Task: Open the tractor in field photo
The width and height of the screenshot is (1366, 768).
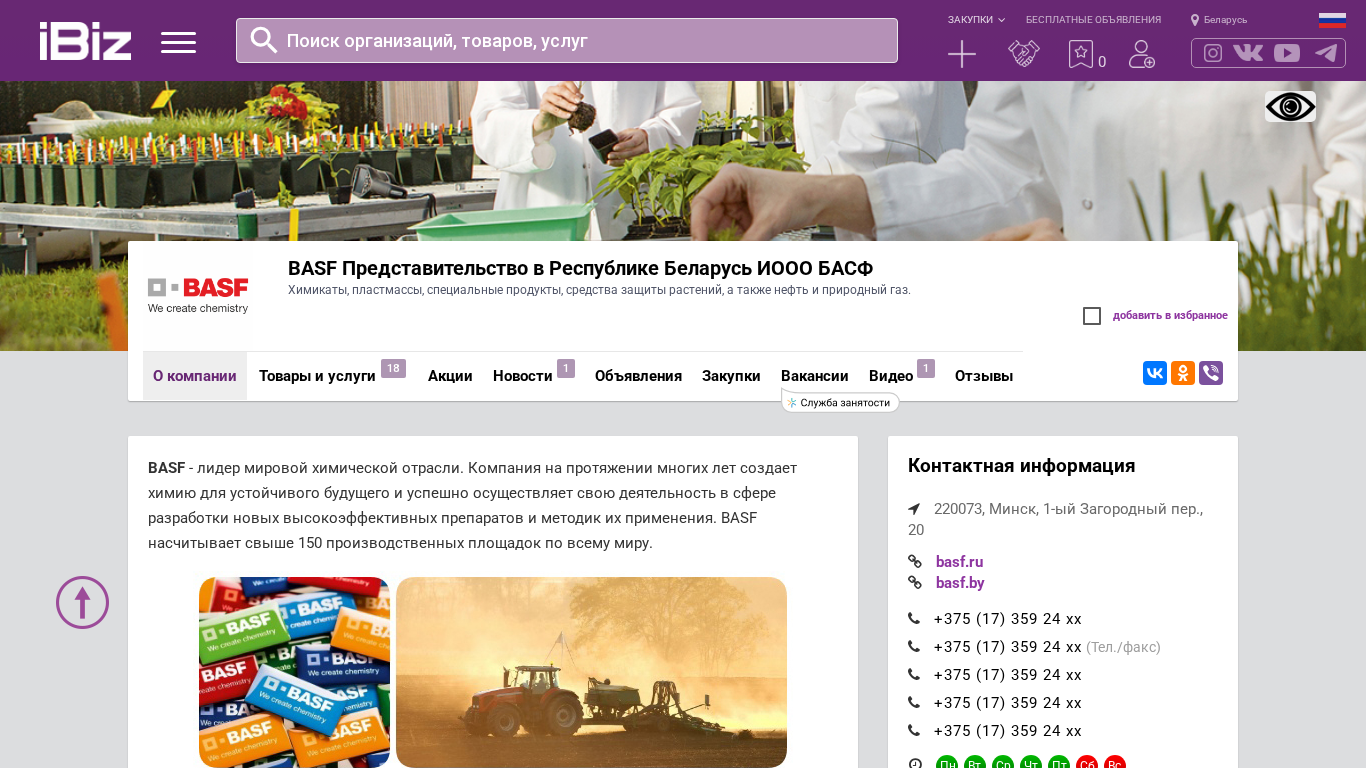Action: [591, 672]
